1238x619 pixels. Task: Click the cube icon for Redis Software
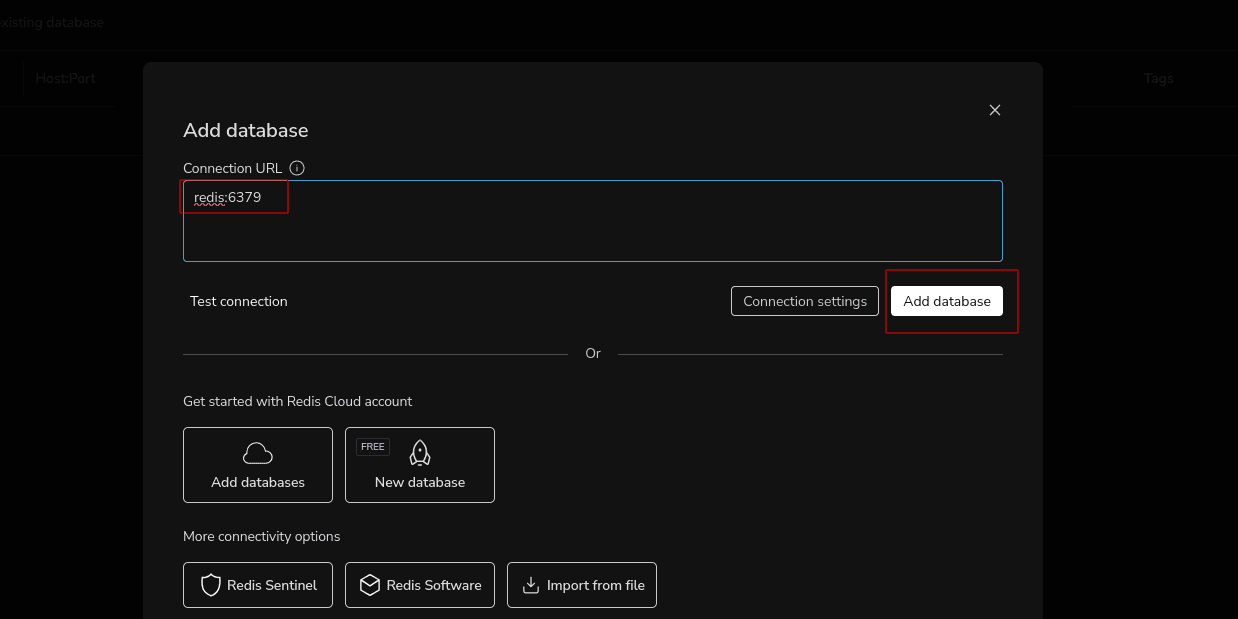(x=370, y=585)
